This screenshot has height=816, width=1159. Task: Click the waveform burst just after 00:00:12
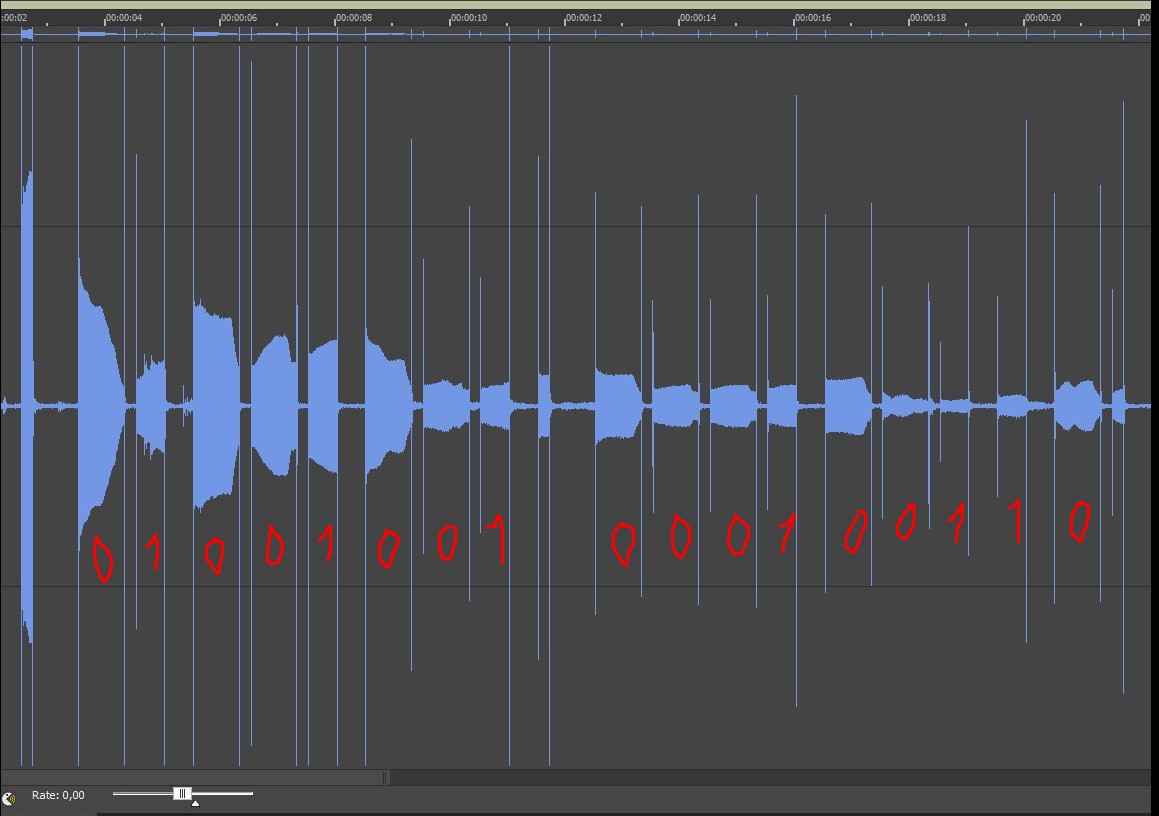[x=617, y=405]
